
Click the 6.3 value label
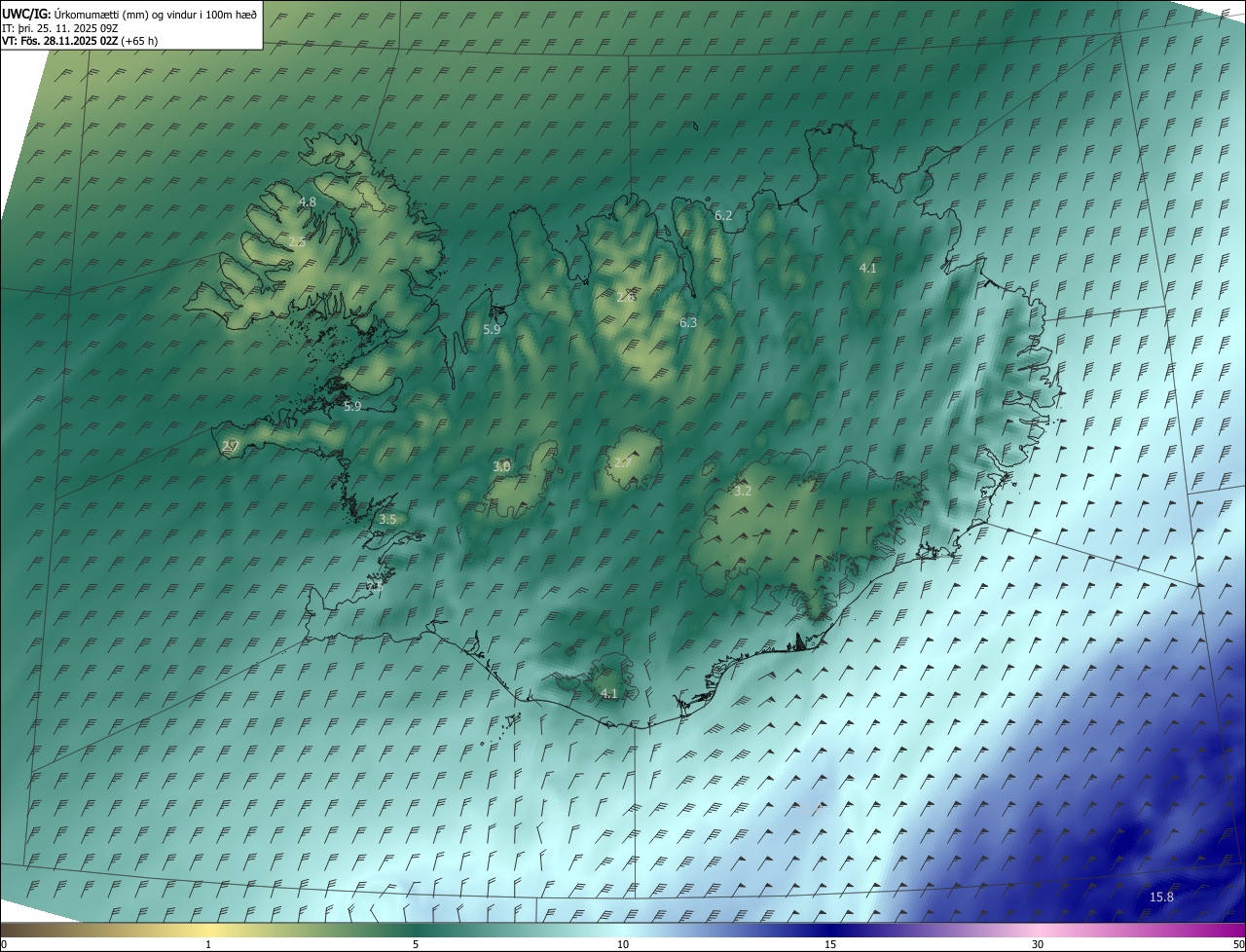click(688, 322)
